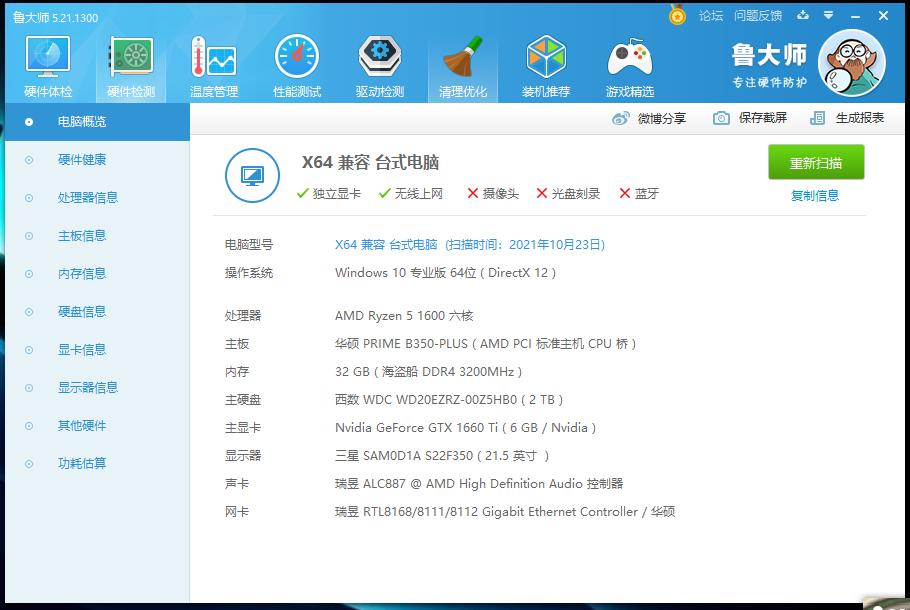Launch 性能测试 performance test icon
The width and height of the screenshot is (910, 610).
coord(297,66)
